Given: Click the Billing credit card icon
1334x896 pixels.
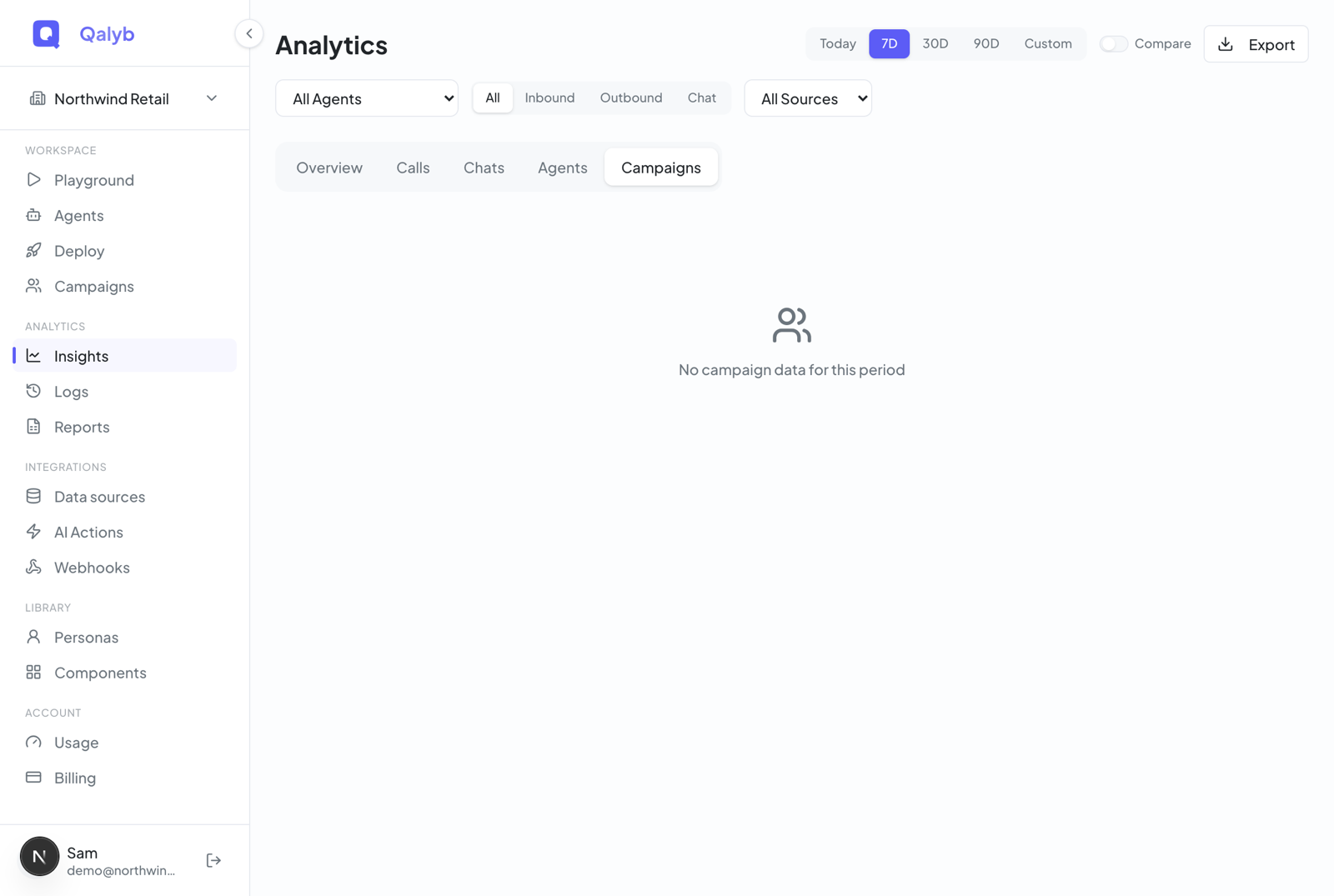Looking at the screenshot, I should (x=33, y=777).
